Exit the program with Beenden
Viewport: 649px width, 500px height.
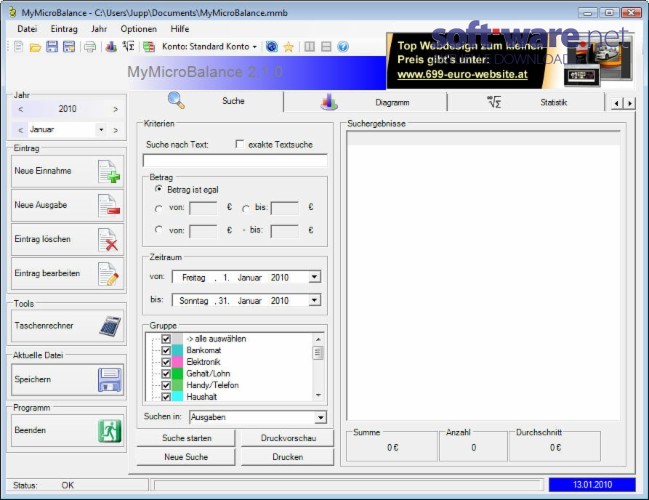pyautogui.click(x=67, y=430)
